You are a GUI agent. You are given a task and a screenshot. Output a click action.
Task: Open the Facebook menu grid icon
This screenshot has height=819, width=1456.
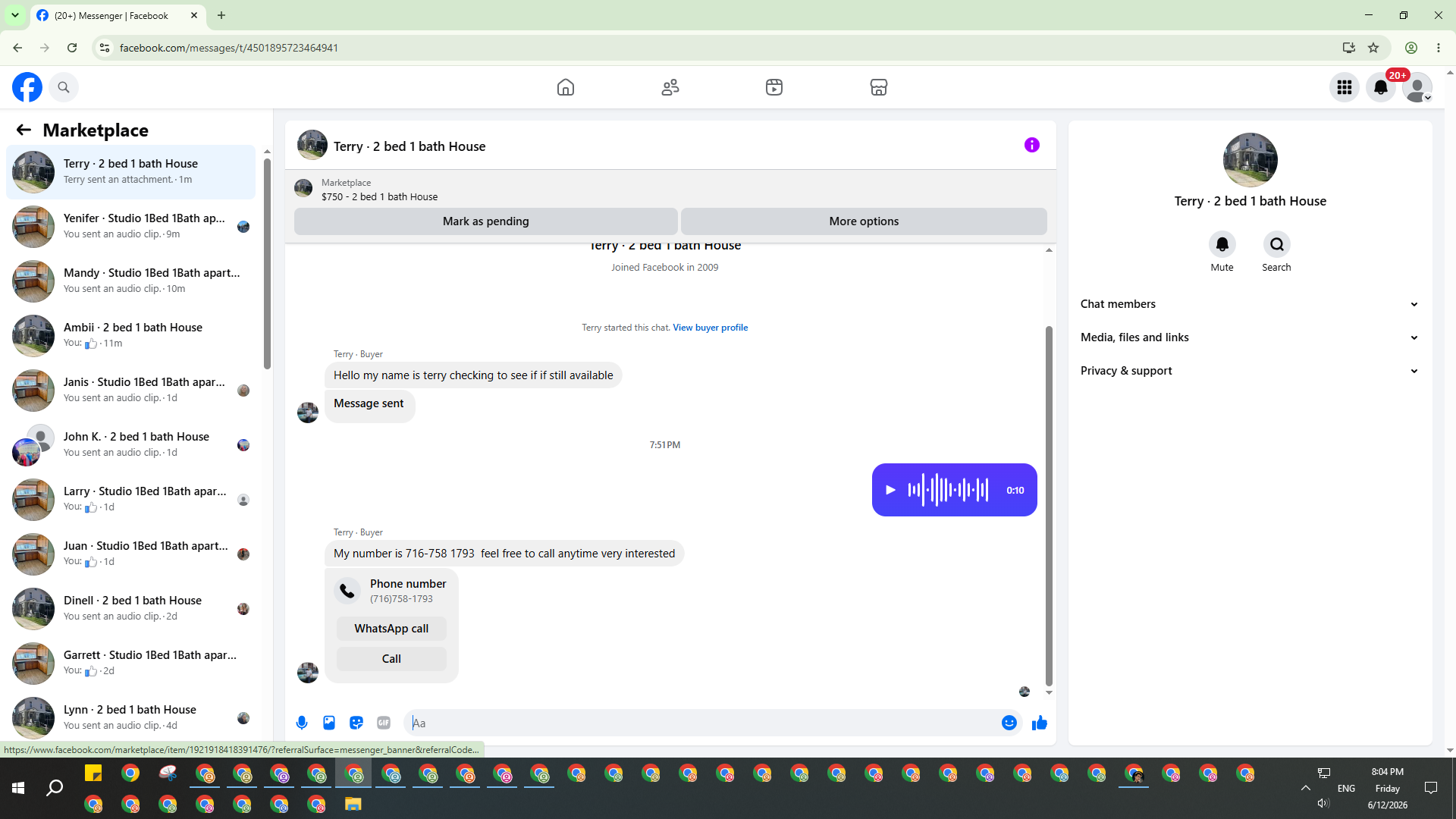point(1345,87)
